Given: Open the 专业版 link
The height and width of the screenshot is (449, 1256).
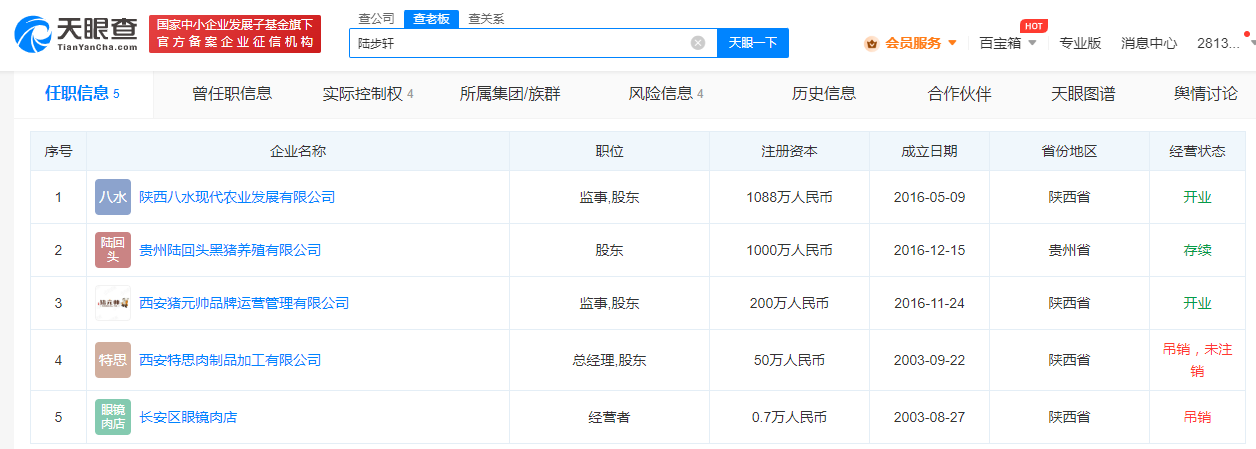Looking at the screenshot, I should point(1080,43).
